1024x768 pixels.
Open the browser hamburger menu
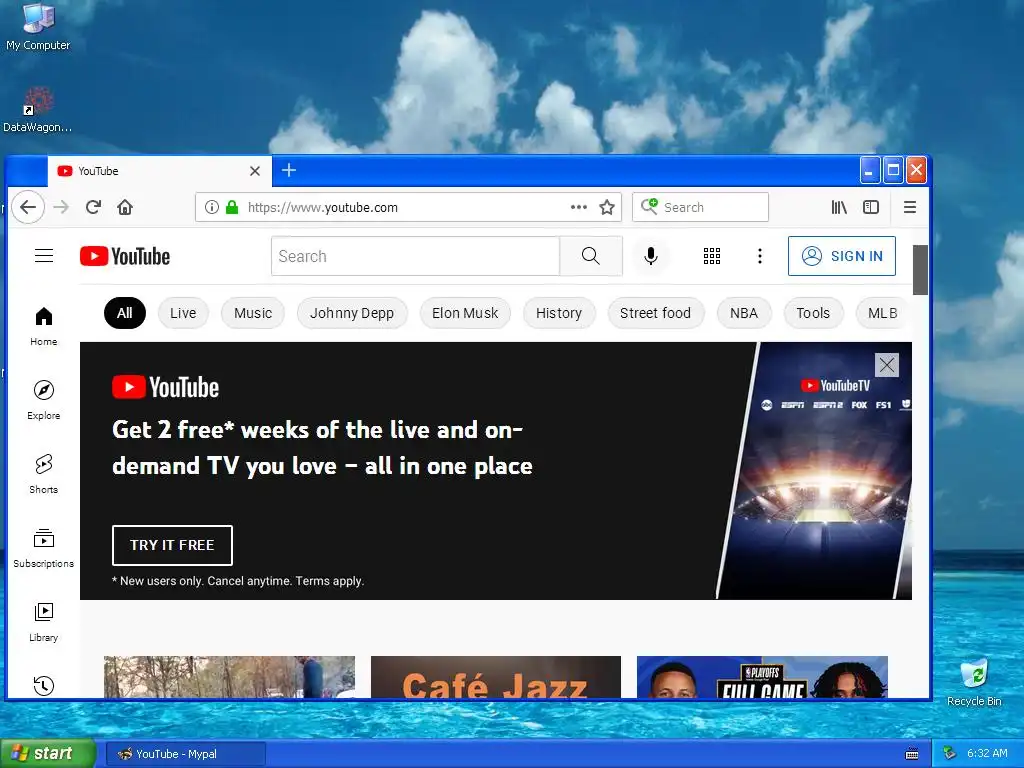pyautogui.click(x=910, y=207)
